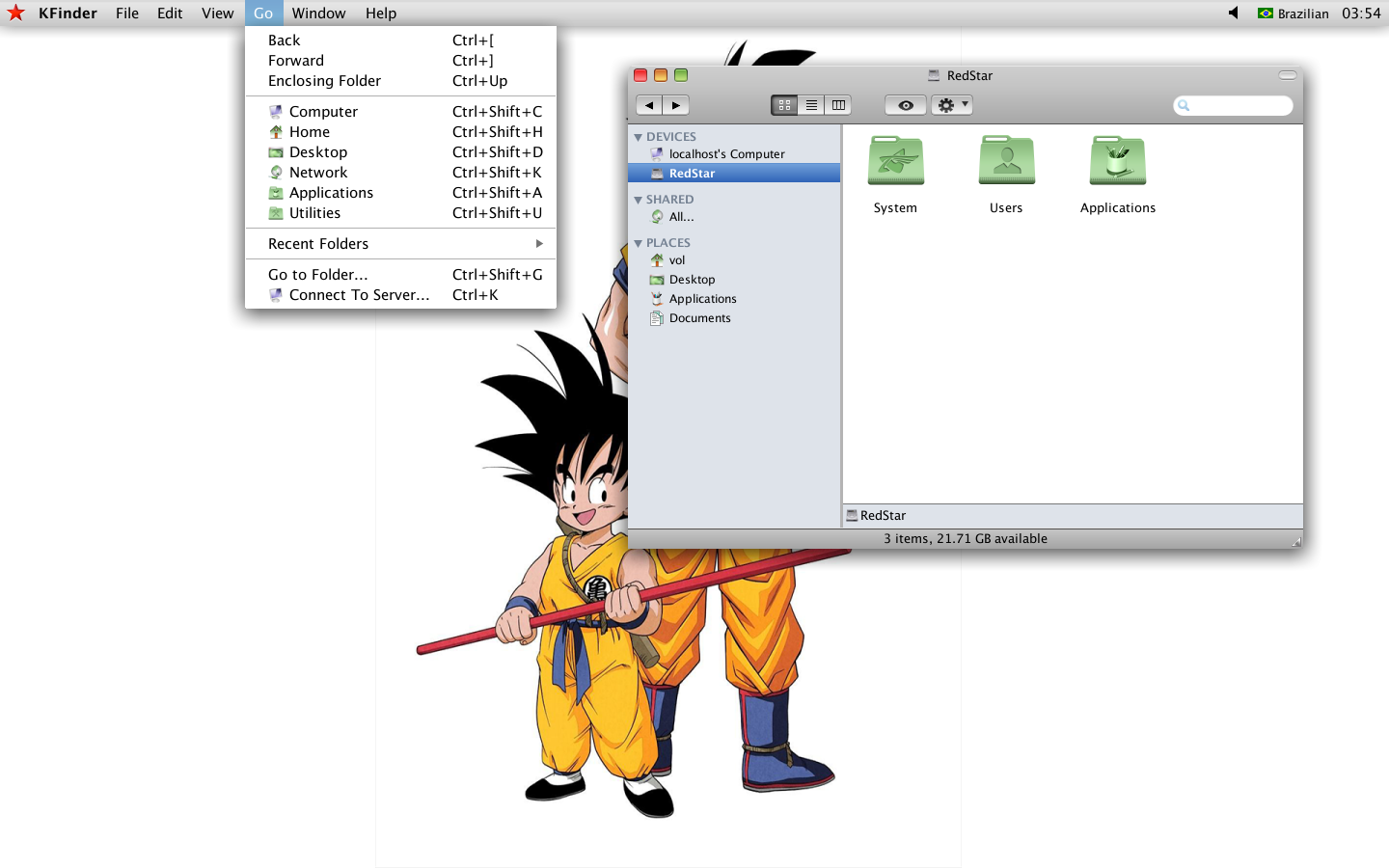Minimize the RedStar window with yellow button
The width and height of the screenshot is (1389, 868).
click(661, 75)
